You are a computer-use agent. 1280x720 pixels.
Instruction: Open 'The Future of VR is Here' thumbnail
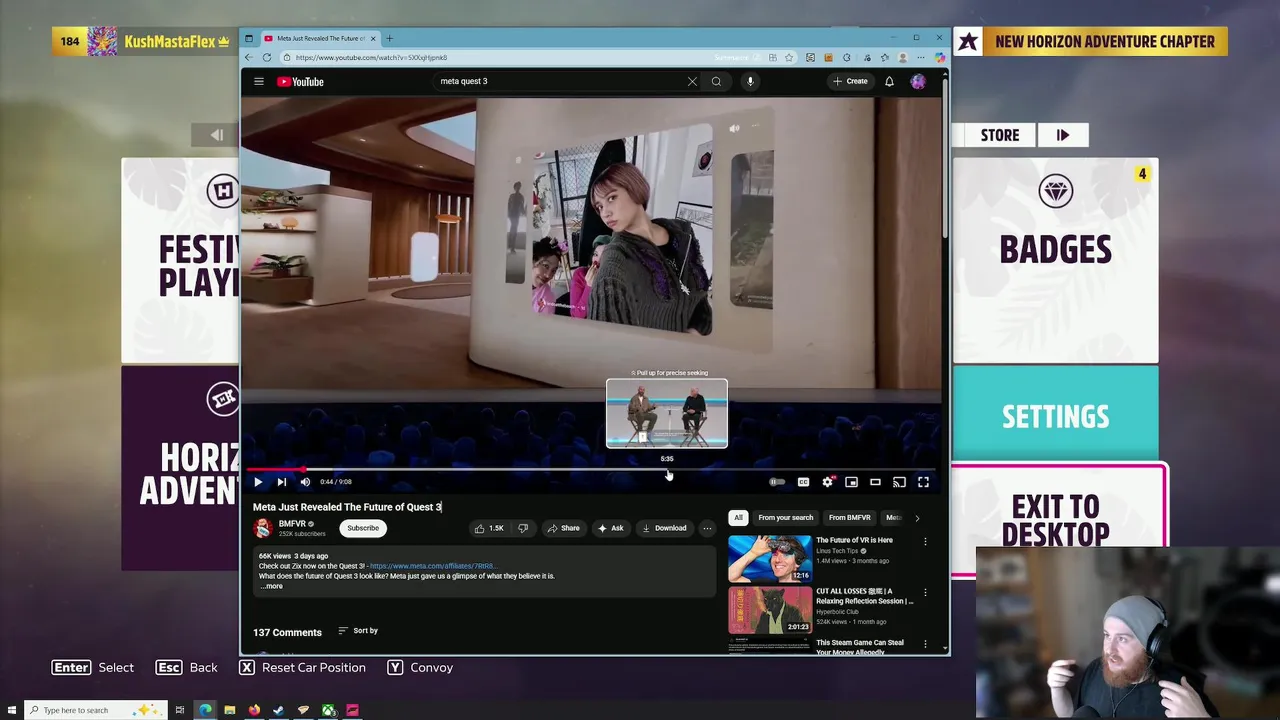770,559
